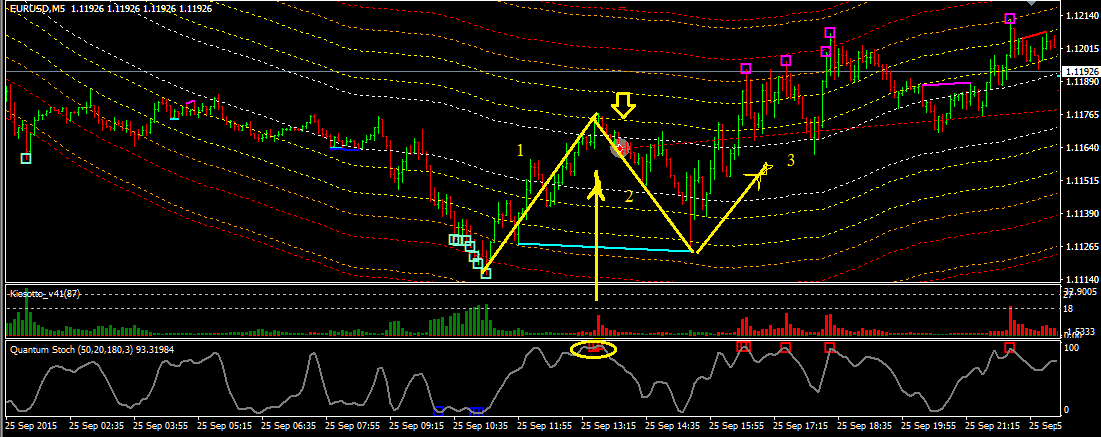Screen dimensions: 1101x437
Task: Click the 18 level label on Kiesotto scale
Action: coord(1070,308)
